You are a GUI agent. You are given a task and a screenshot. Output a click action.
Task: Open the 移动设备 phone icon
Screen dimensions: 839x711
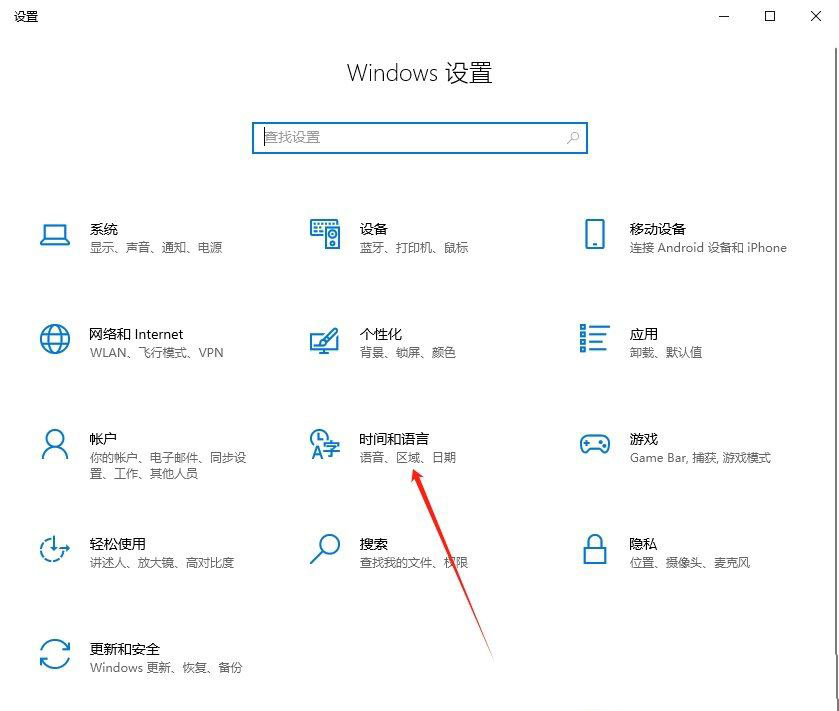(594, 234)
